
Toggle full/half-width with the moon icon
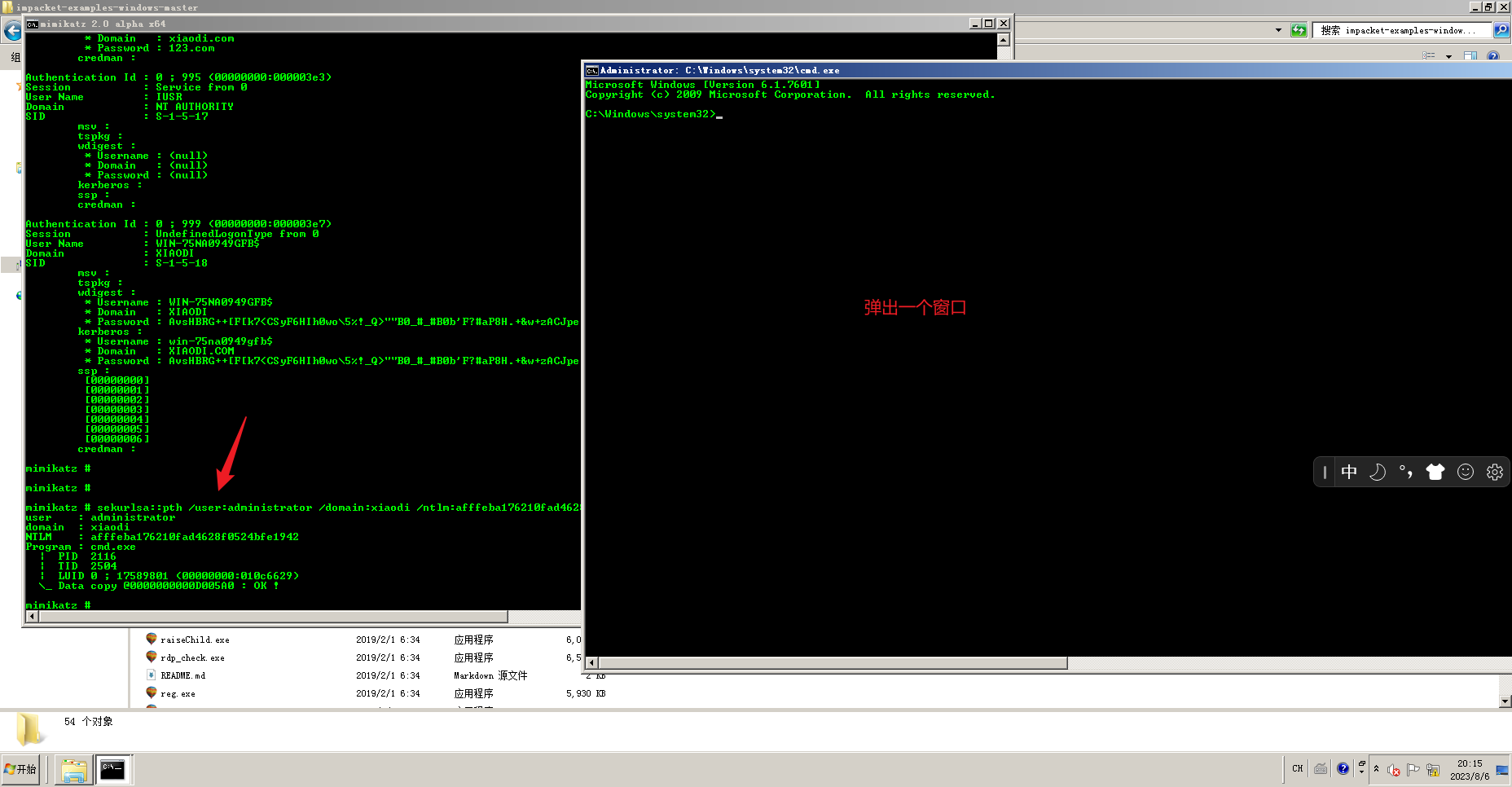click(1377, 472)
